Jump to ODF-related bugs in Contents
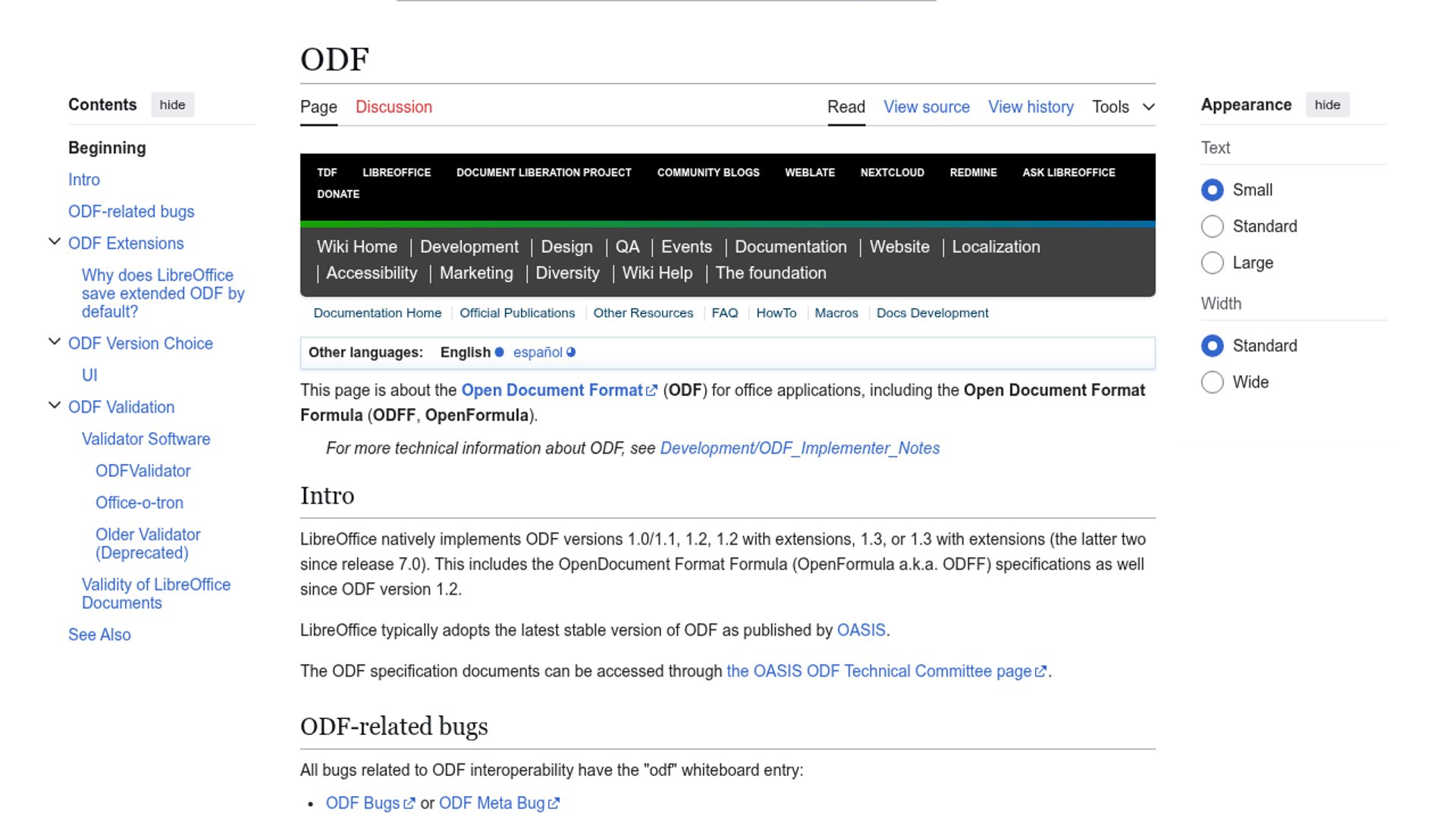This screenshot has width=1456, height=819. 131,212
